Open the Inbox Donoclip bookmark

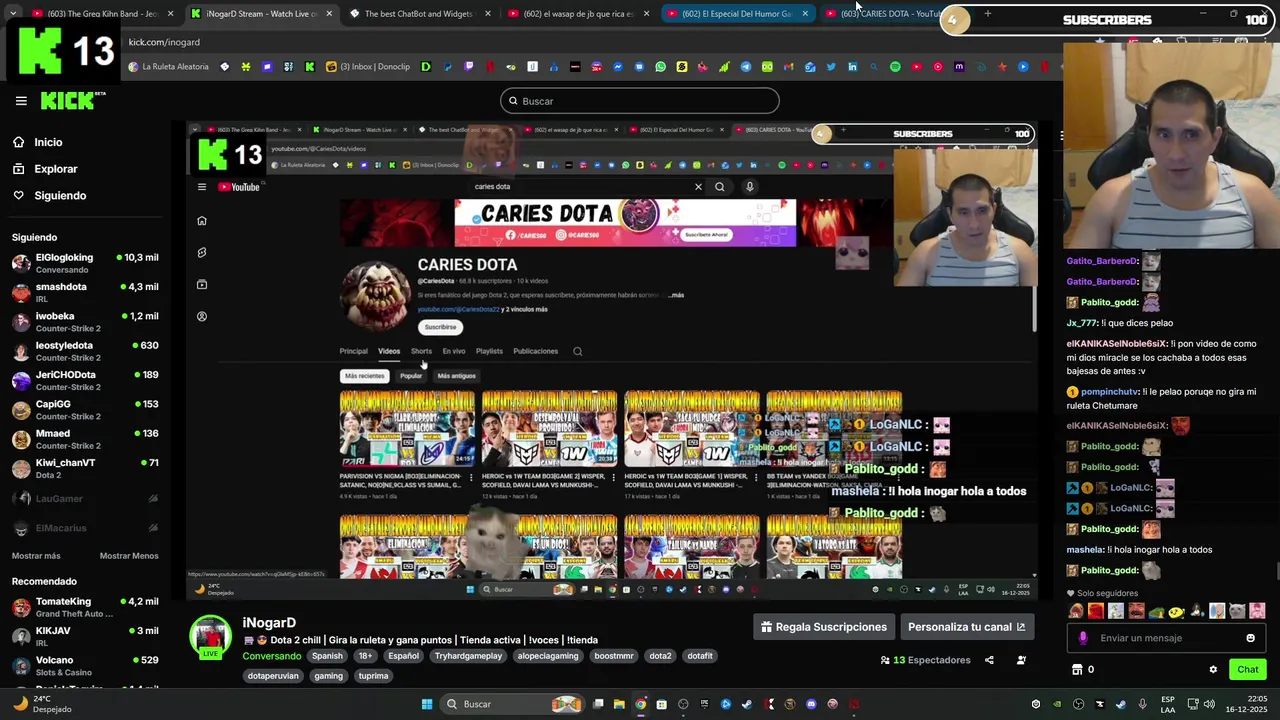pos(368,67)
